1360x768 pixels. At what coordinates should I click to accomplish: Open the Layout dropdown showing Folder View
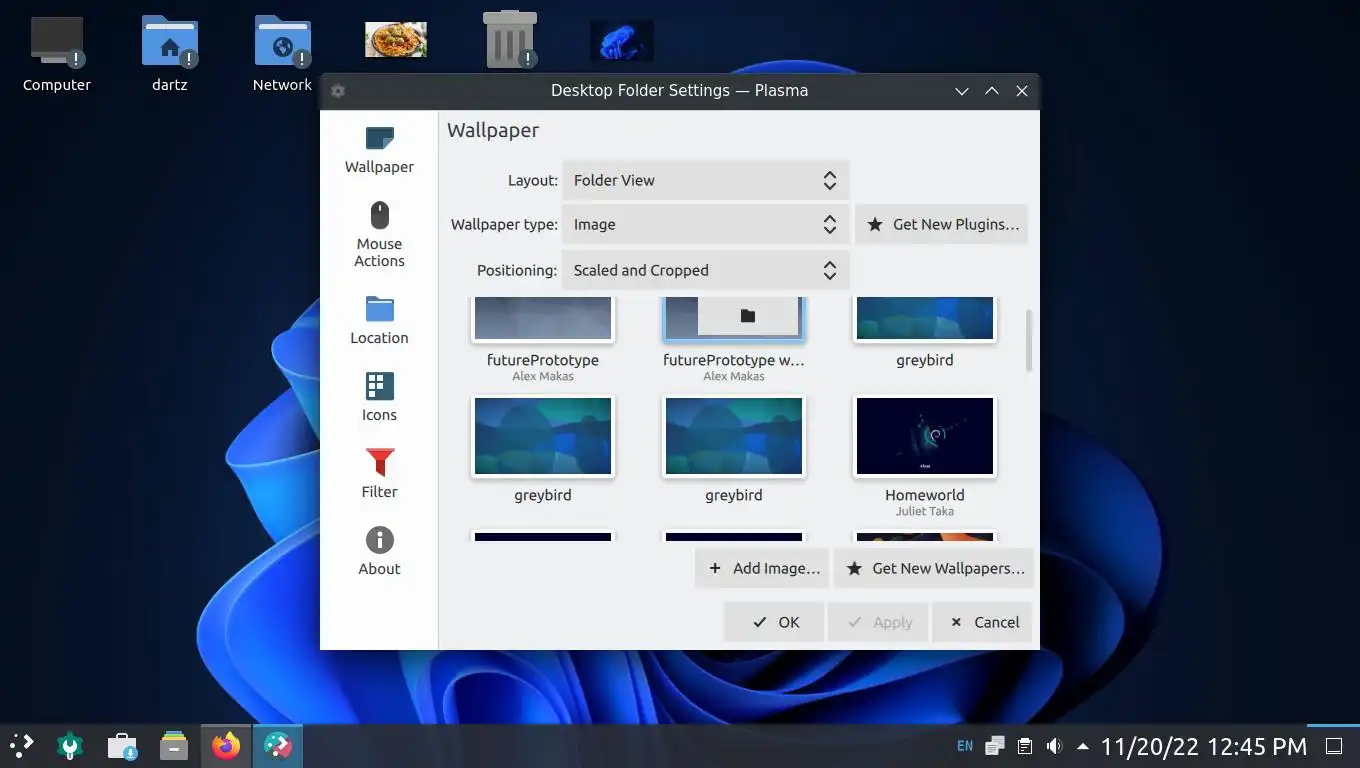click(x=705, y=180)
